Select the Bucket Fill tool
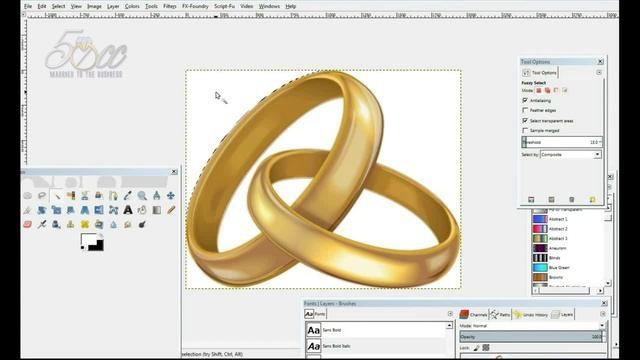The width and height of the screenshot is (640, 360). (x=142, y=210)
